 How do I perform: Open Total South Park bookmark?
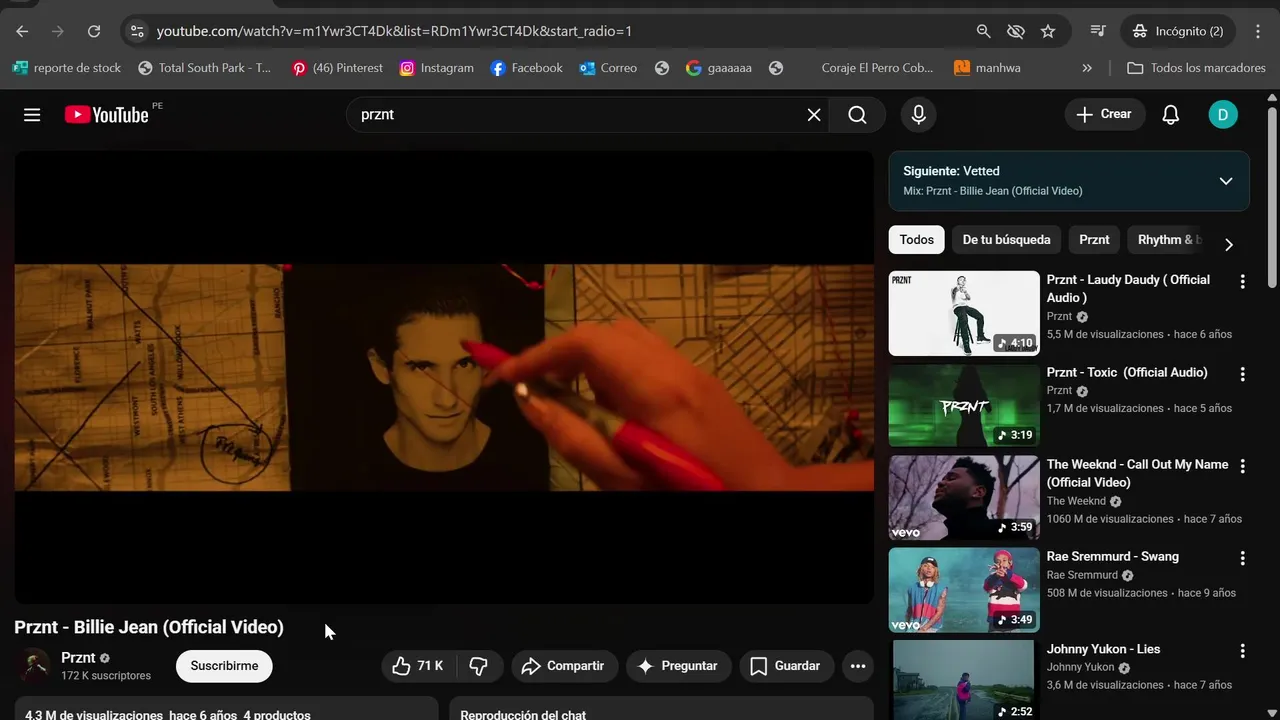point(204,68)
